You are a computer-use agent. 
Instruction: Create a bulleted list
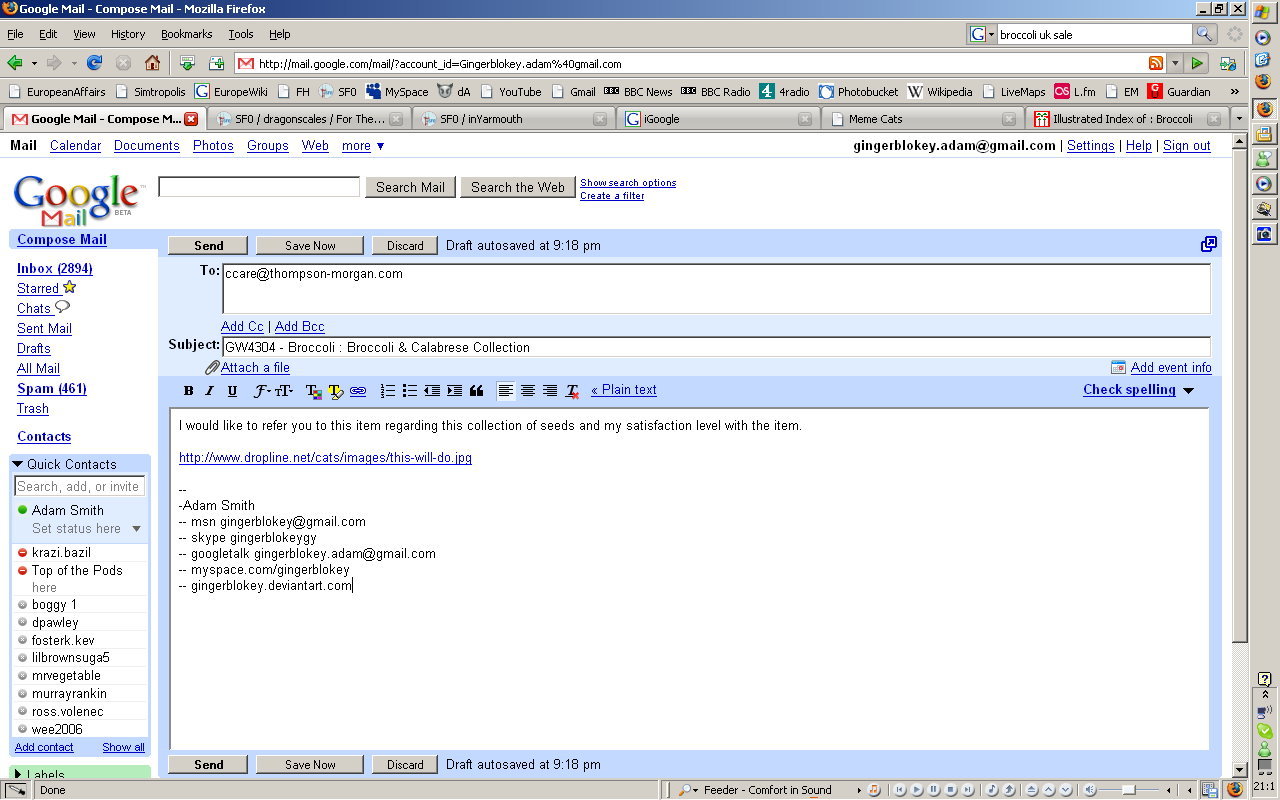(x=410, y=391)
